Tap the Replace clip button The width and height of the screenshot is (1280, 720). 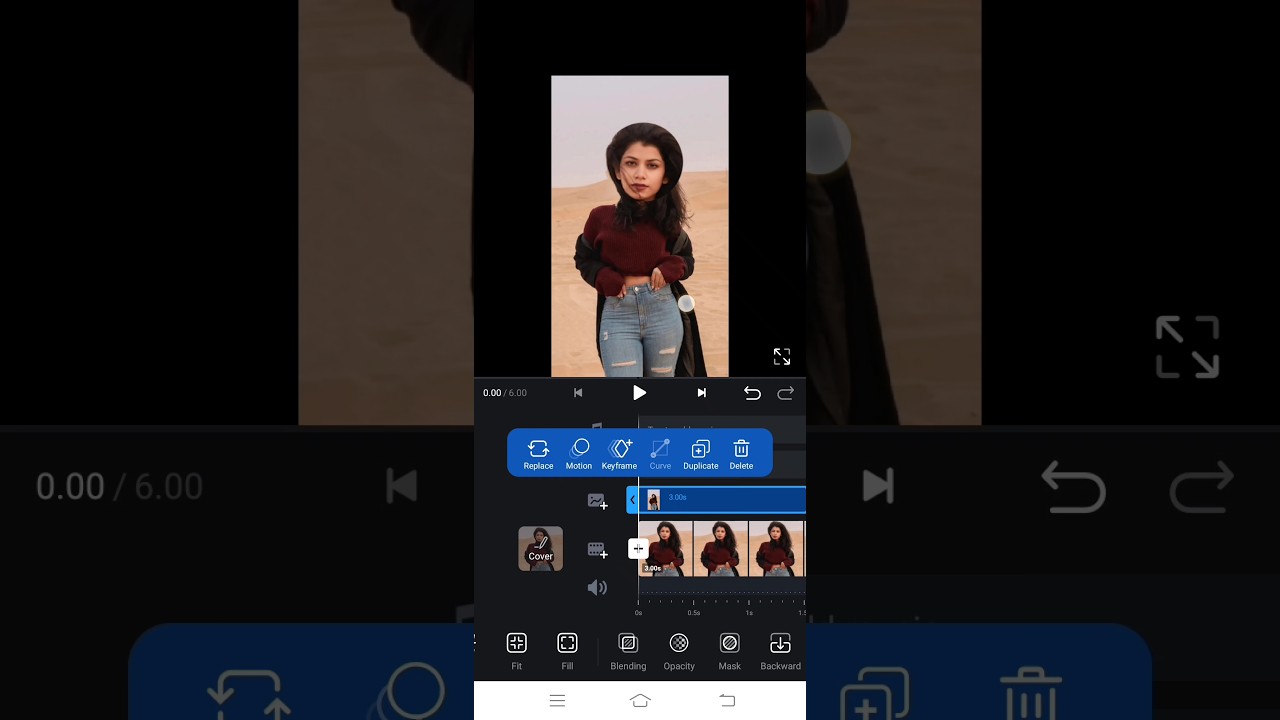pos(538,454)
